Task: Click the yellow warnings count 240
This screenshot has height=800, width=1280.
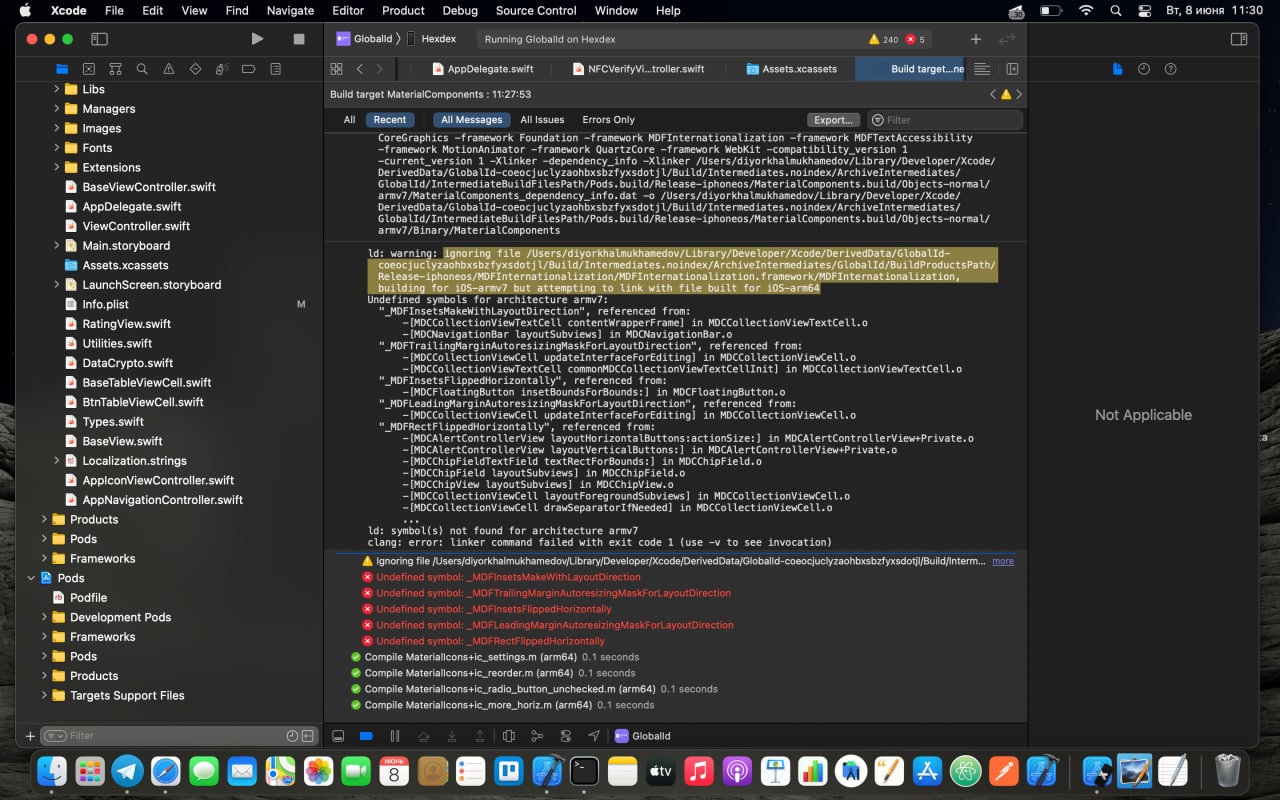Action: [883, 39]
